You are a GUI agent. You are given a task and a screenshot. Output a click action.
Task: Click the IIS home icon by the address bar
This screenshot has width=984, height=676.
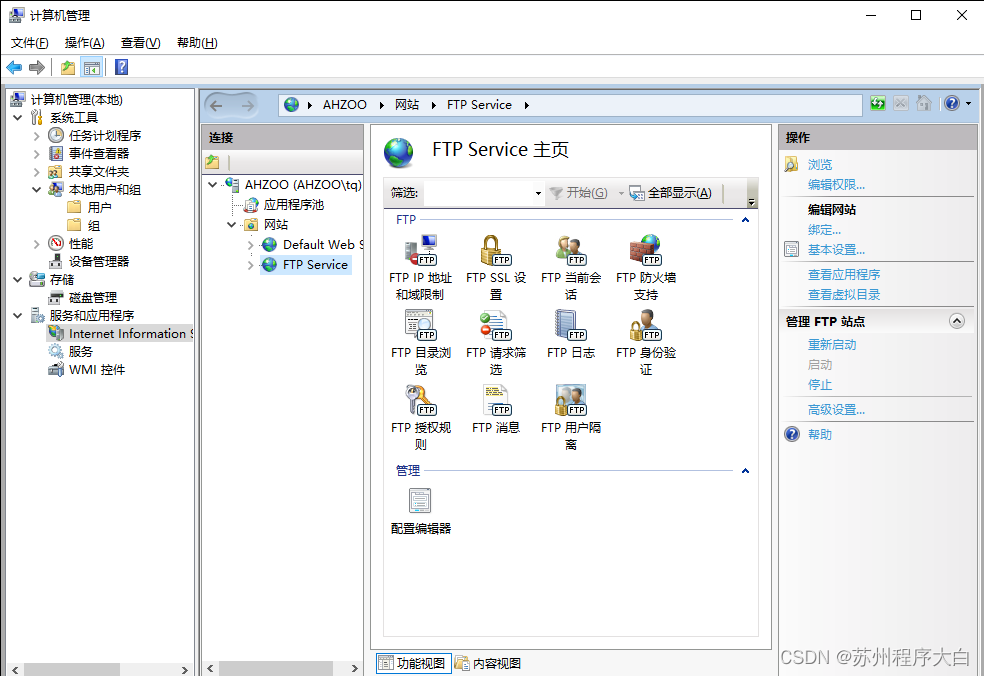coord(924,104)
